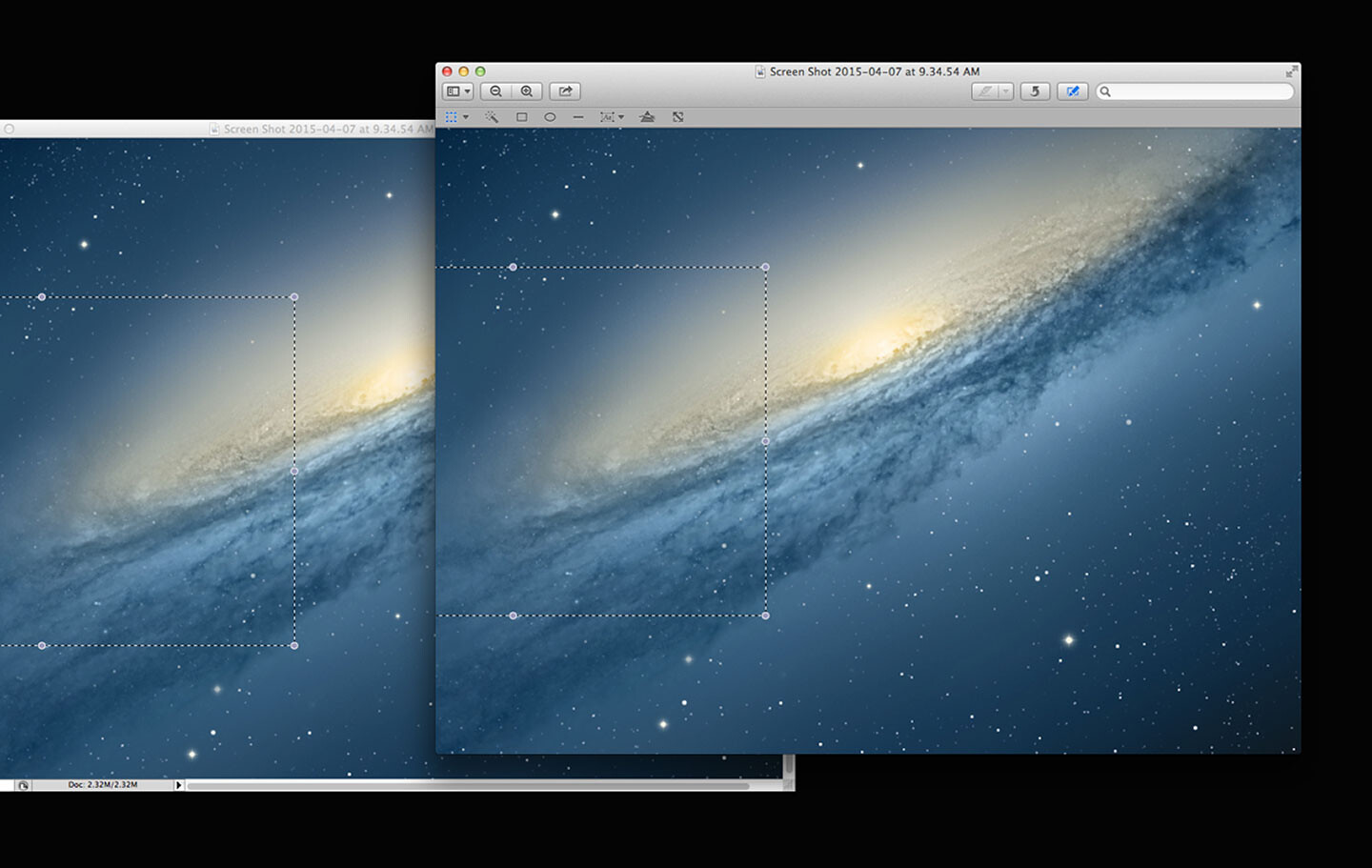
Task: Click the document proxy icon in Preview title
Action: 760,71
